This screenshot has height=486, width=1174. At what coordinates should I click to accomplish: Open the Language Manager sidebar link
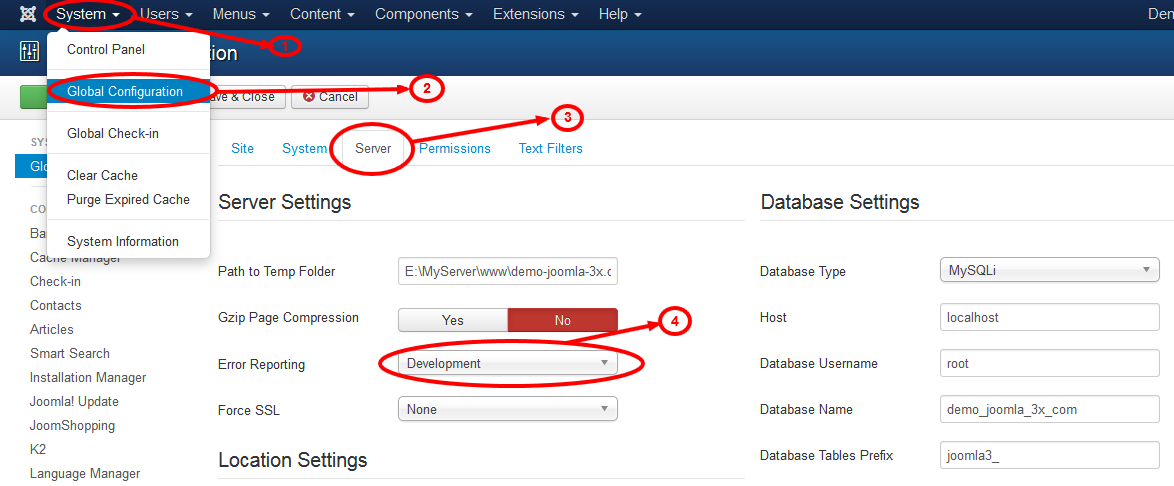click(85, 474)
